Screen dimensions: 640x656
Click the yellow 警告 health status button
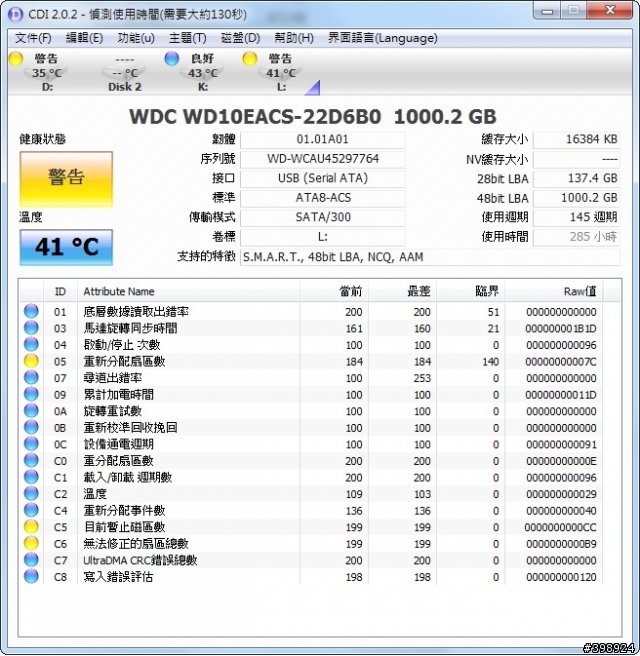pyautogui.click(x=66, y=179)
